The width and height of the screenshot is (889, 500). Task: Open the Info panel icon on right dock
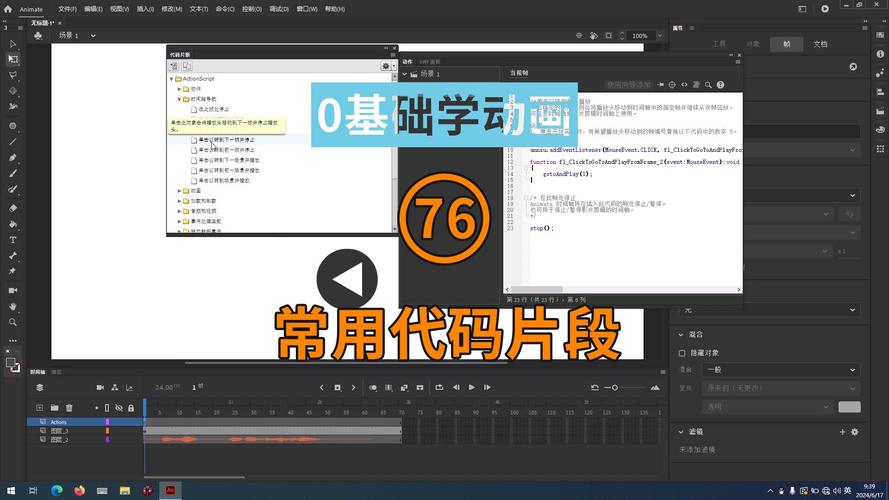point(880,54)
